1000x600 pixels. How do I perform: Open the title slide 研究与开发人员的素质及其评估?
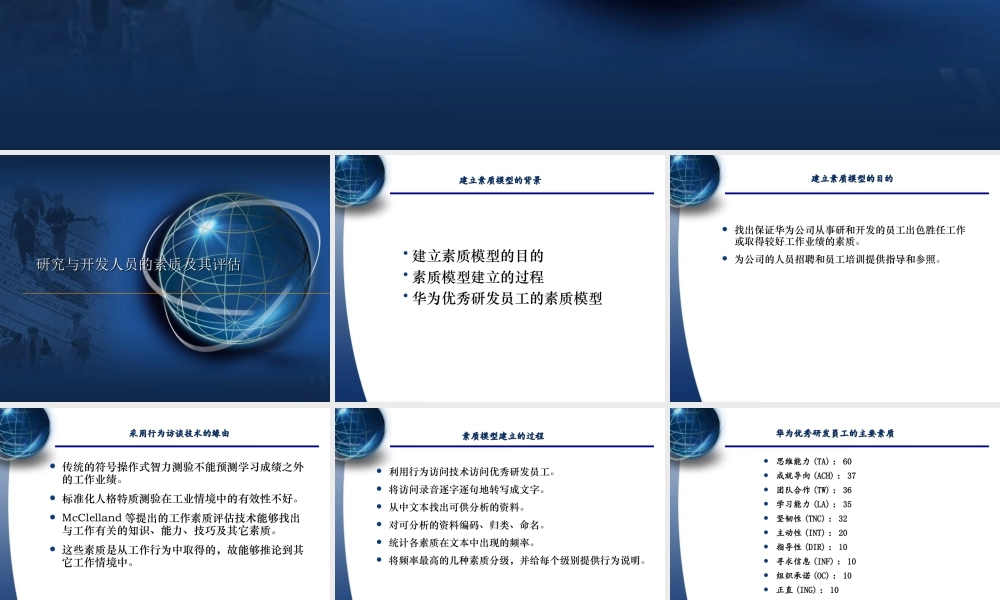(165, 278)
